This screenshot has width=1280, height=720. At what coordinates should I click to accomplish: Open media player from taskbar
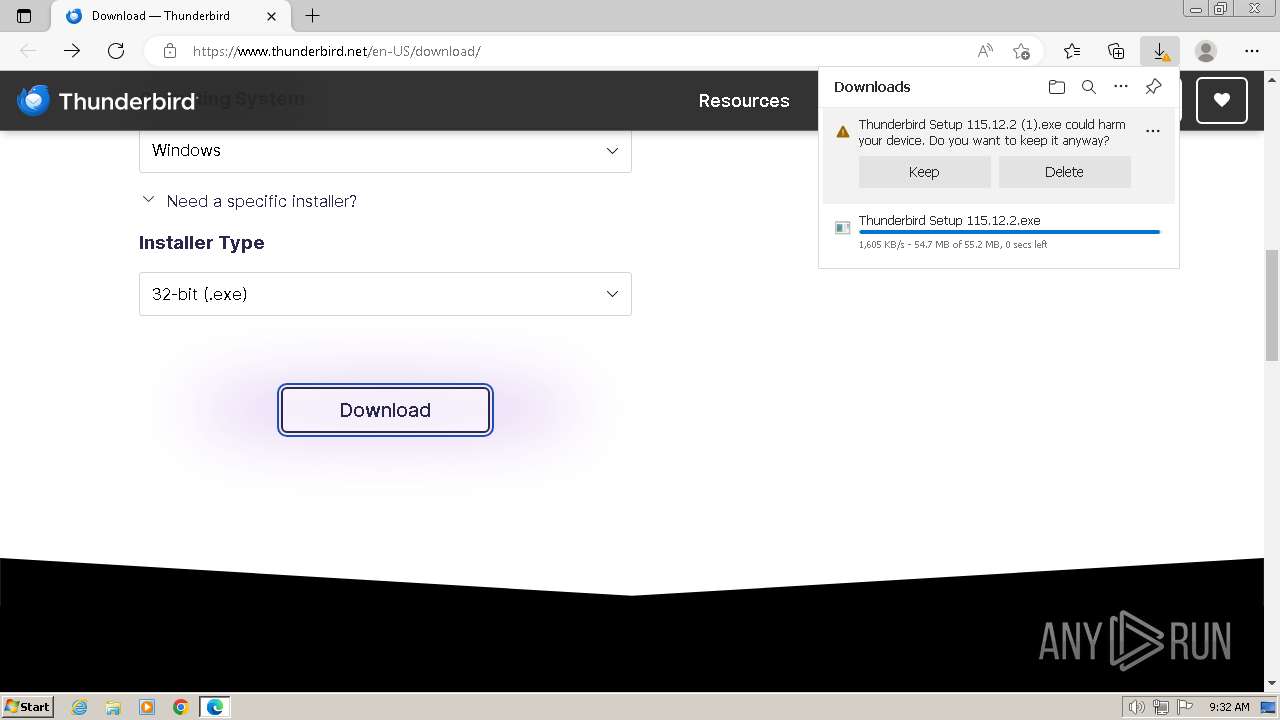[x=147, y=707]
